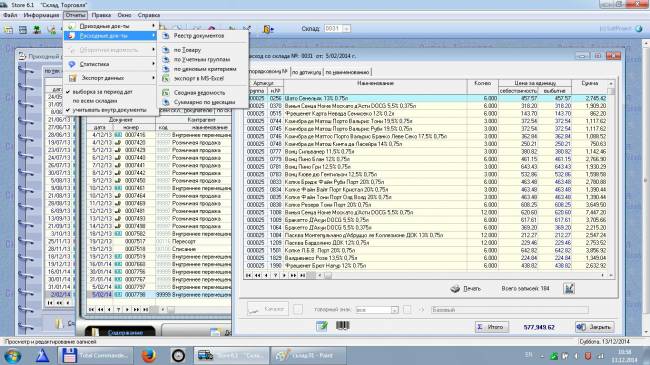Open the Справка menu
The width and height of the screenshot is (650, 365).
(148, 15)
